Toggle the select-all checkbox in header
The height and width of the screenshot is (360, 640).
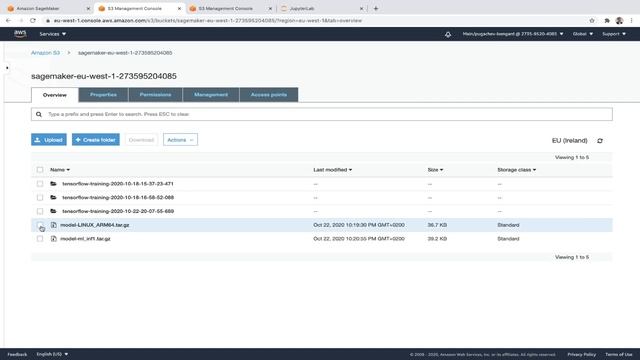40,170
